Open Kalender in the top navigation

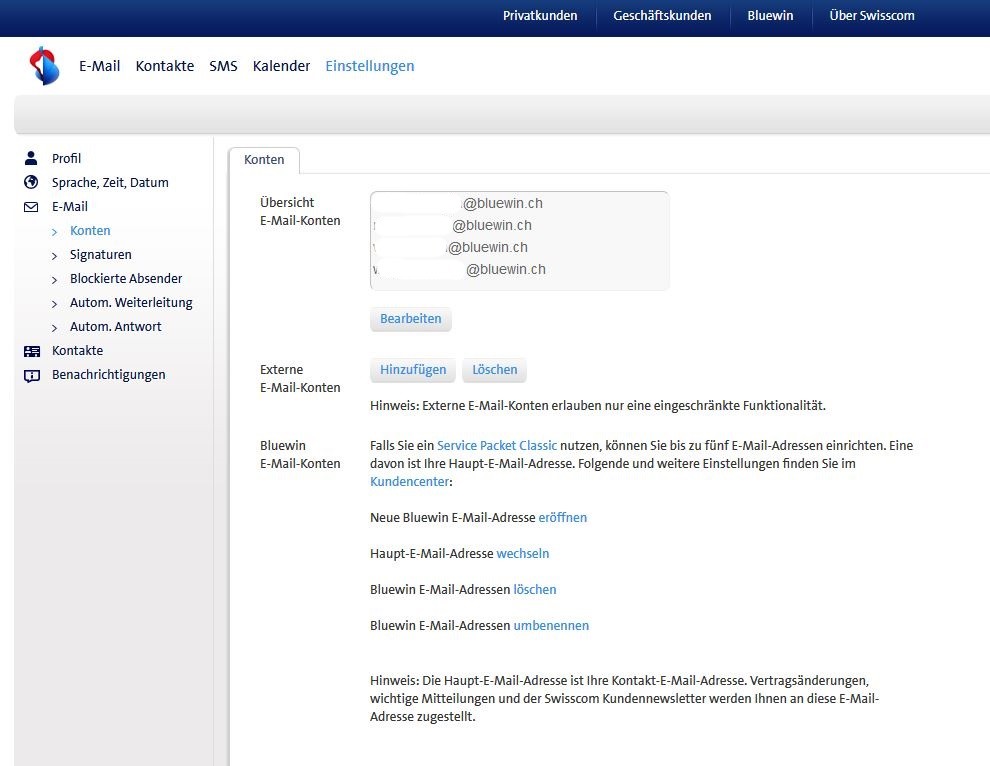[x=281, y=66]
